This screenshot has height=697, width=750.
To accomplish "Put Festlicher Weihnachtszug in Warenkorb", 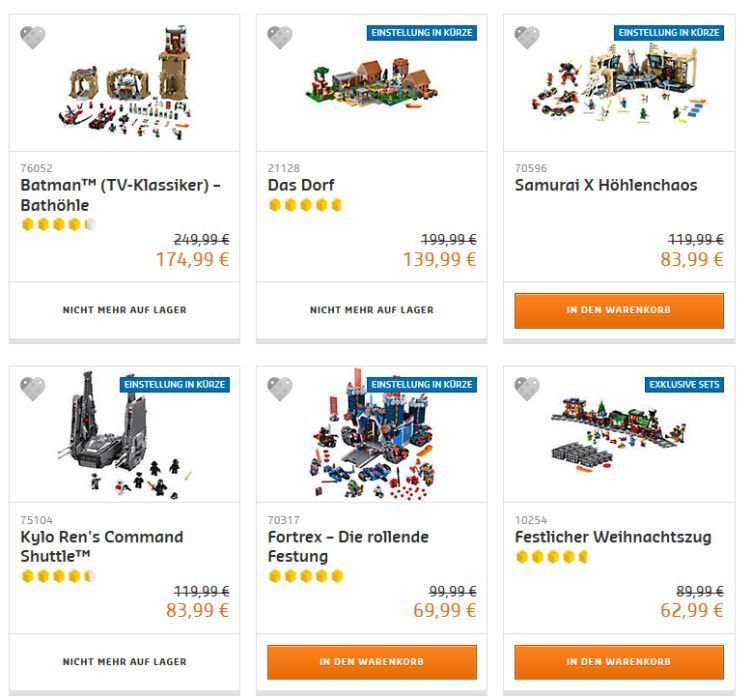I will click(619, 662).
